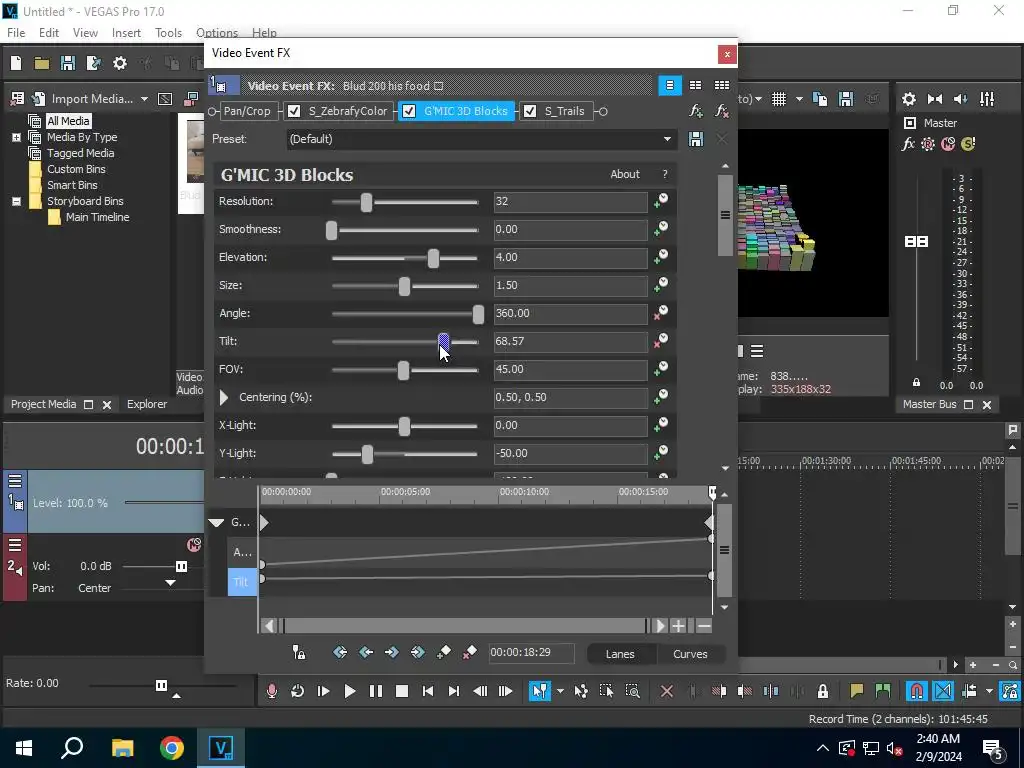Toggle animate button for Angle parameter
This screenshot has width=1024, height=768.
click(661, 313)
